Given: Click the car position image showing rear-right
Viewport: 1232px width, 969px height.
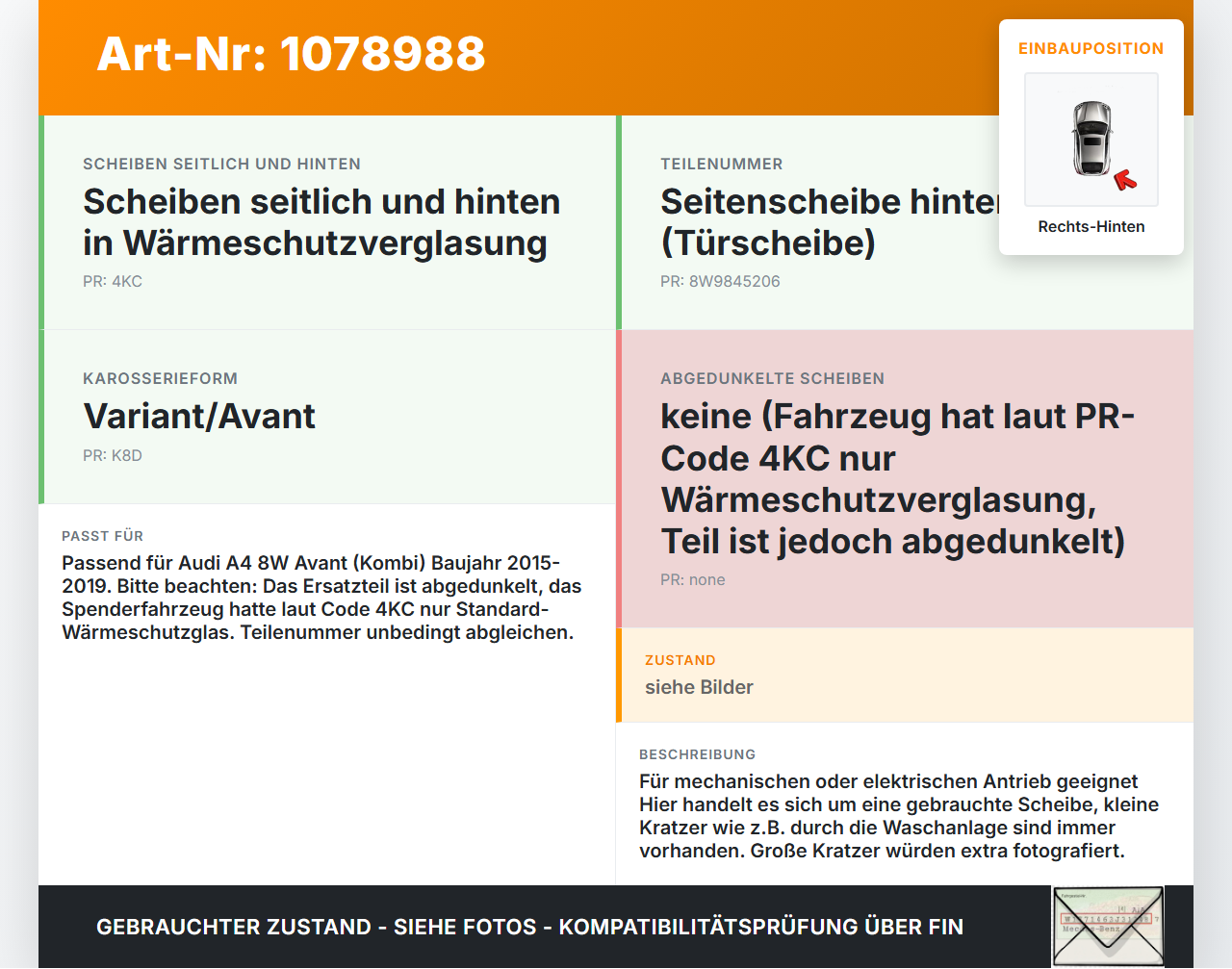Looking at the screenshot, I should click(x=1091, y=140).
